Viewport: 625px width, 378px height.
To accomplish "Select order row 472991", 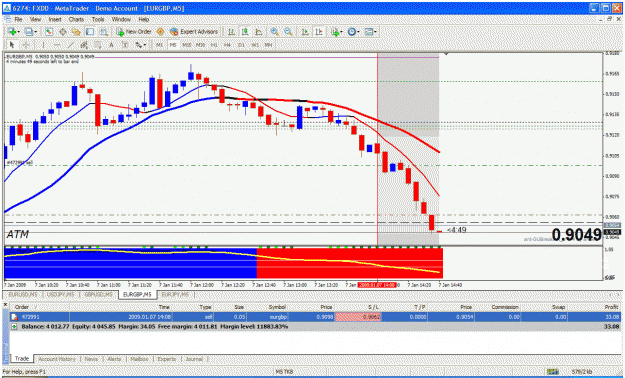I will tap(315, 317).
